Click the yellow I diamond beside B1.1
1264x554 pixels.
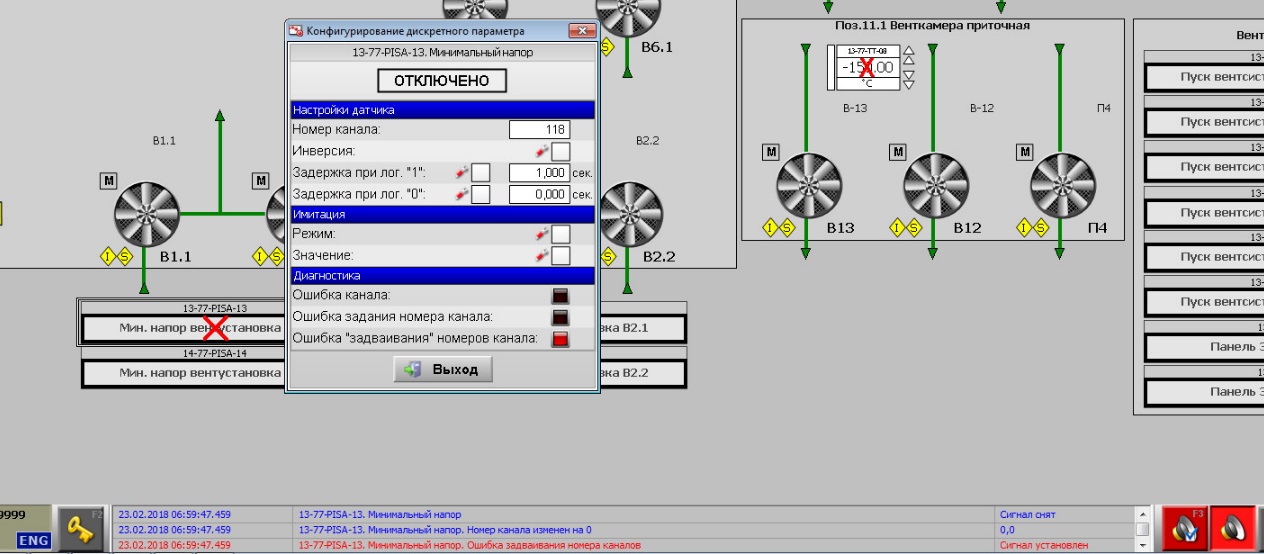tap(108, 257)
